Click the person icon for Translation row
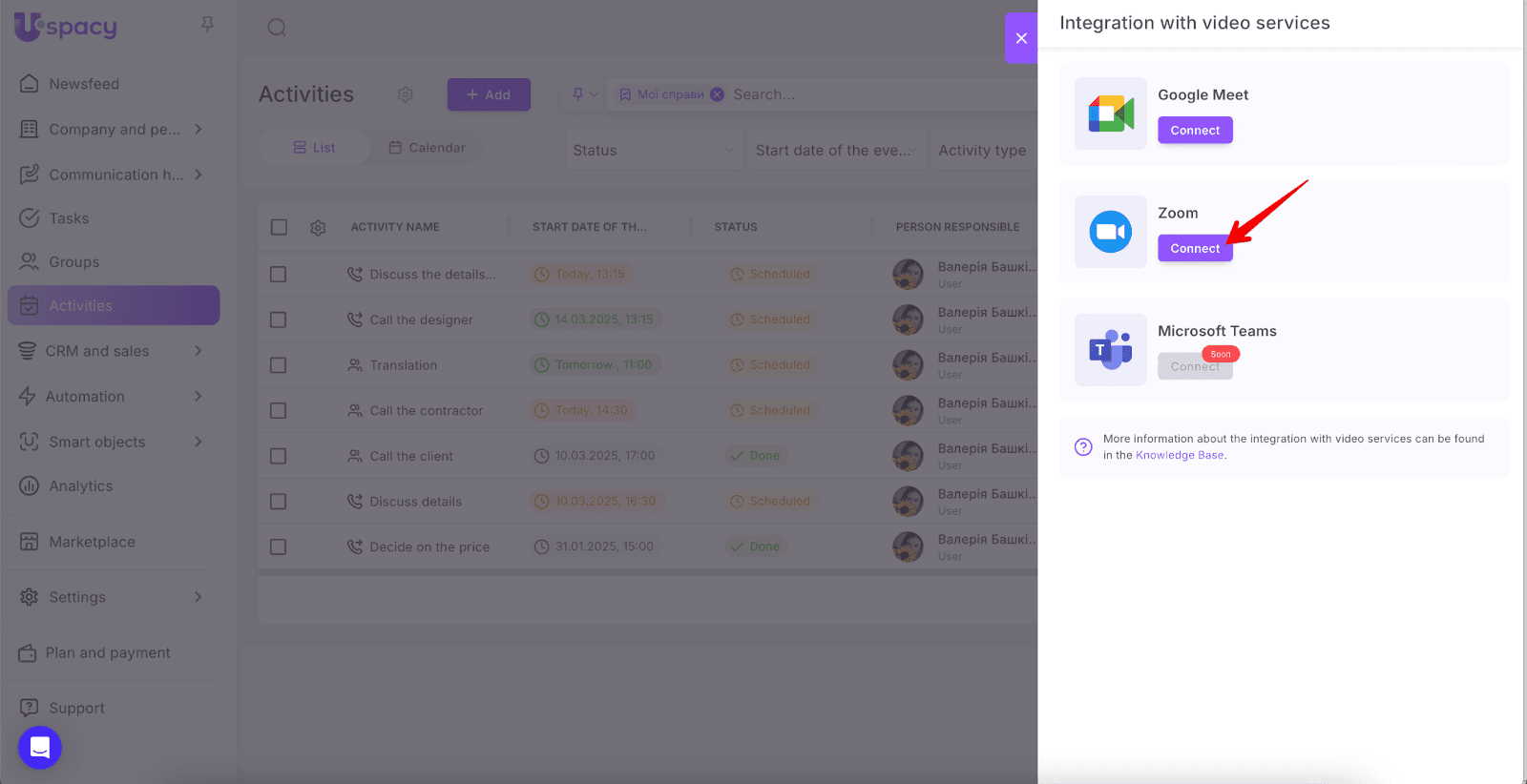1527x784 pixels. pos(355,365)
